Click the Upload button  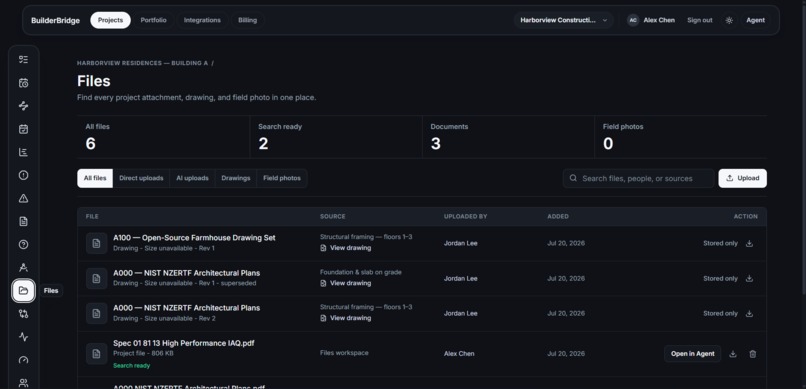[x=742, y=178]
